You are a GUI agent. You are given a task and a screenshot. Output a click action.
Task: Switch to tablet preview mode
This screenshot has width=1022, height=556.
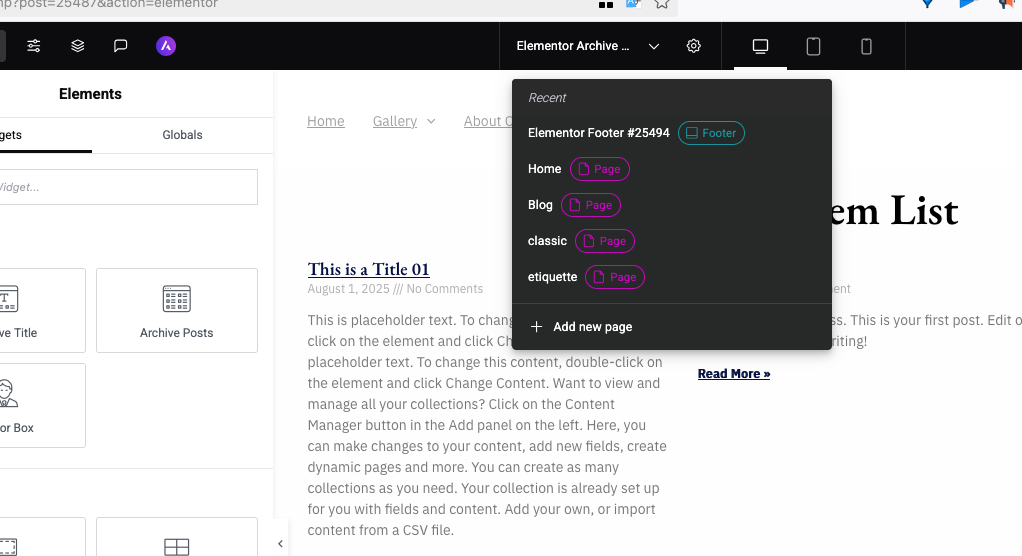click(814, 46)
